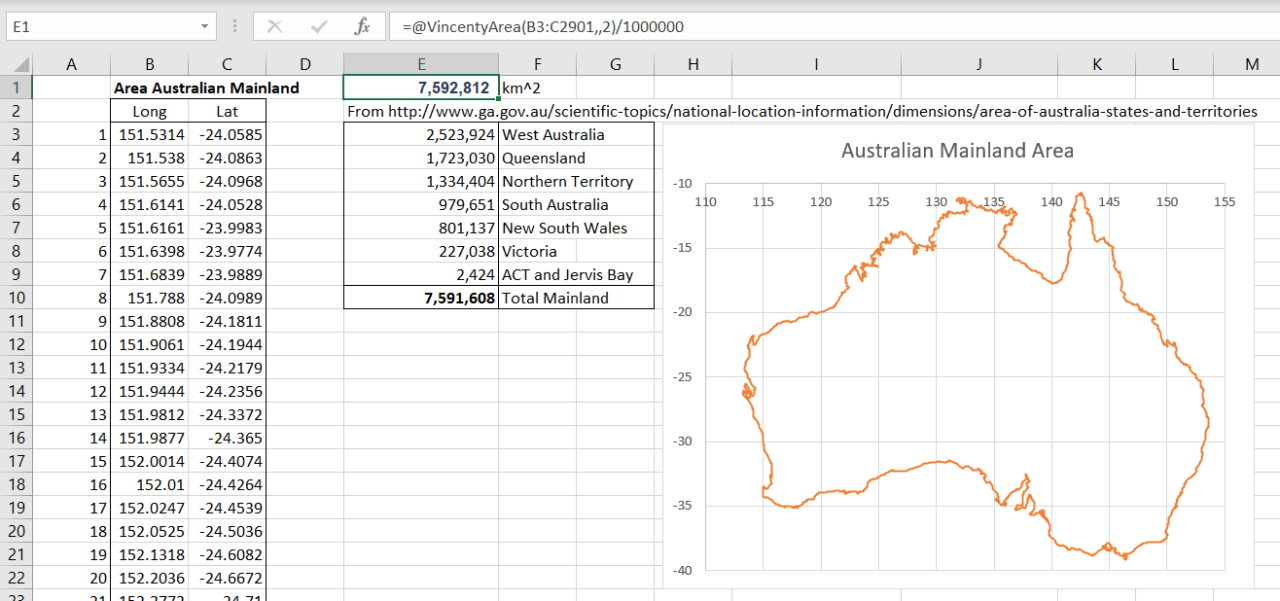Open the Name Box dropdown arrow
Viewport: 1280px width, 601px height.
tap(204, 27)
